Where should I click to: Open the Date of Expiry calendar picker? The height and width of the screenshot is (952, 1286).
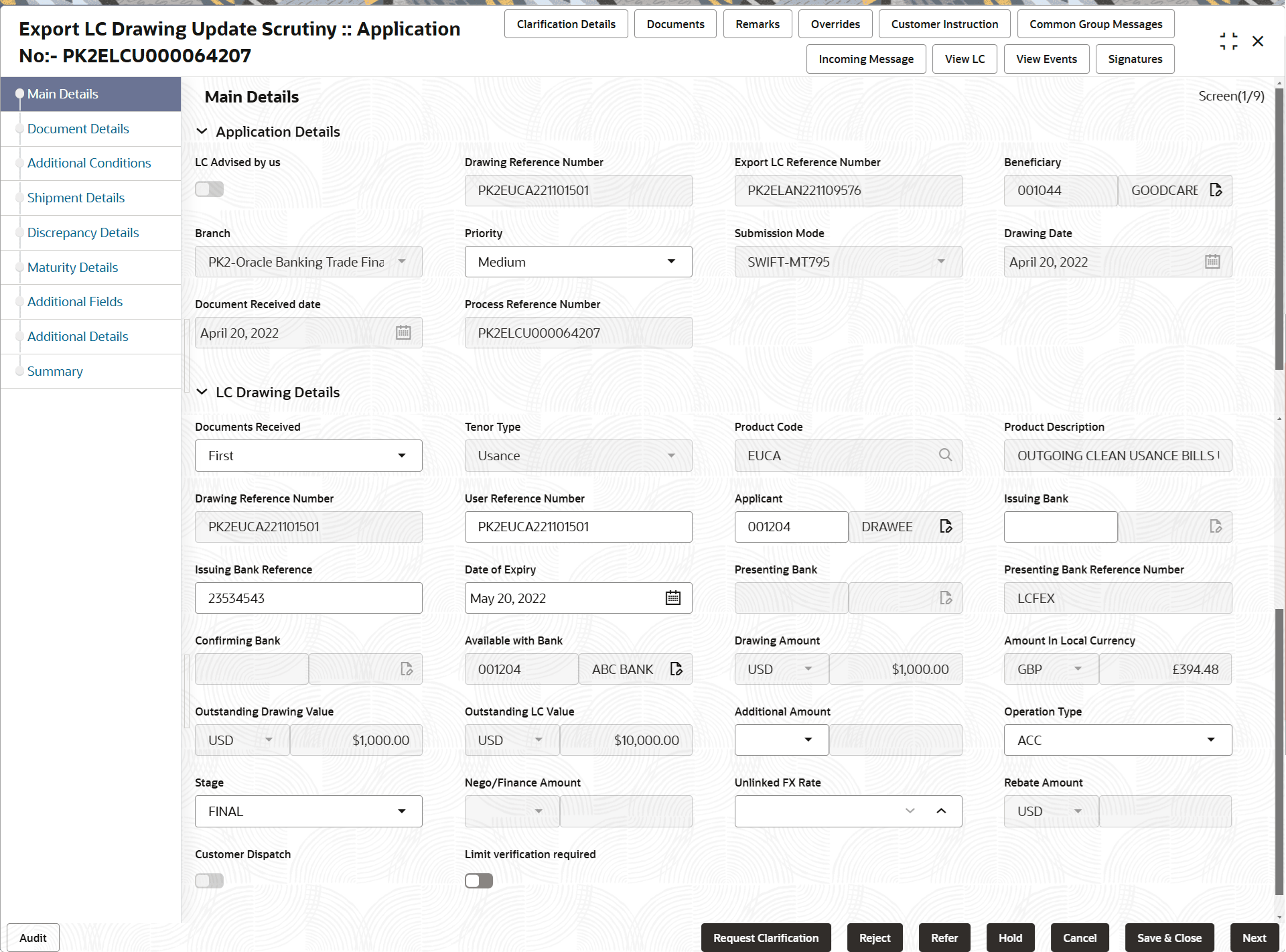click(673, 597)
